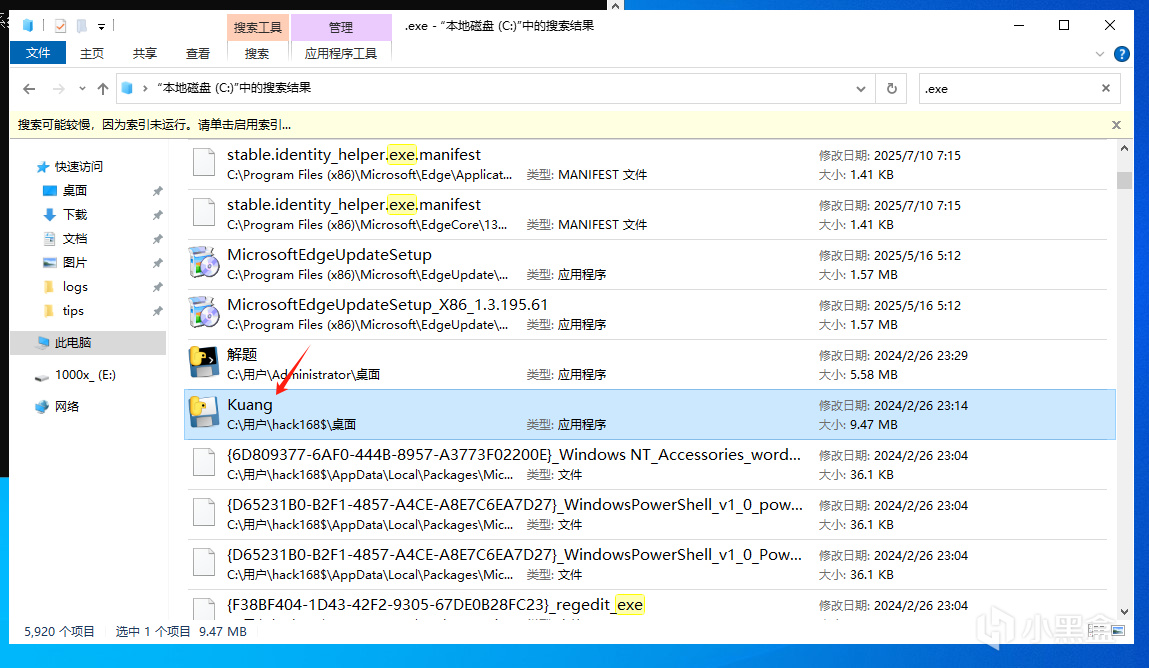Screen dimensions: 1149x668
Task: Select the Edge\Applicat... stable.identity_helper.exe.manifest result
Action: pyautogui.click(x=647, y=164)
